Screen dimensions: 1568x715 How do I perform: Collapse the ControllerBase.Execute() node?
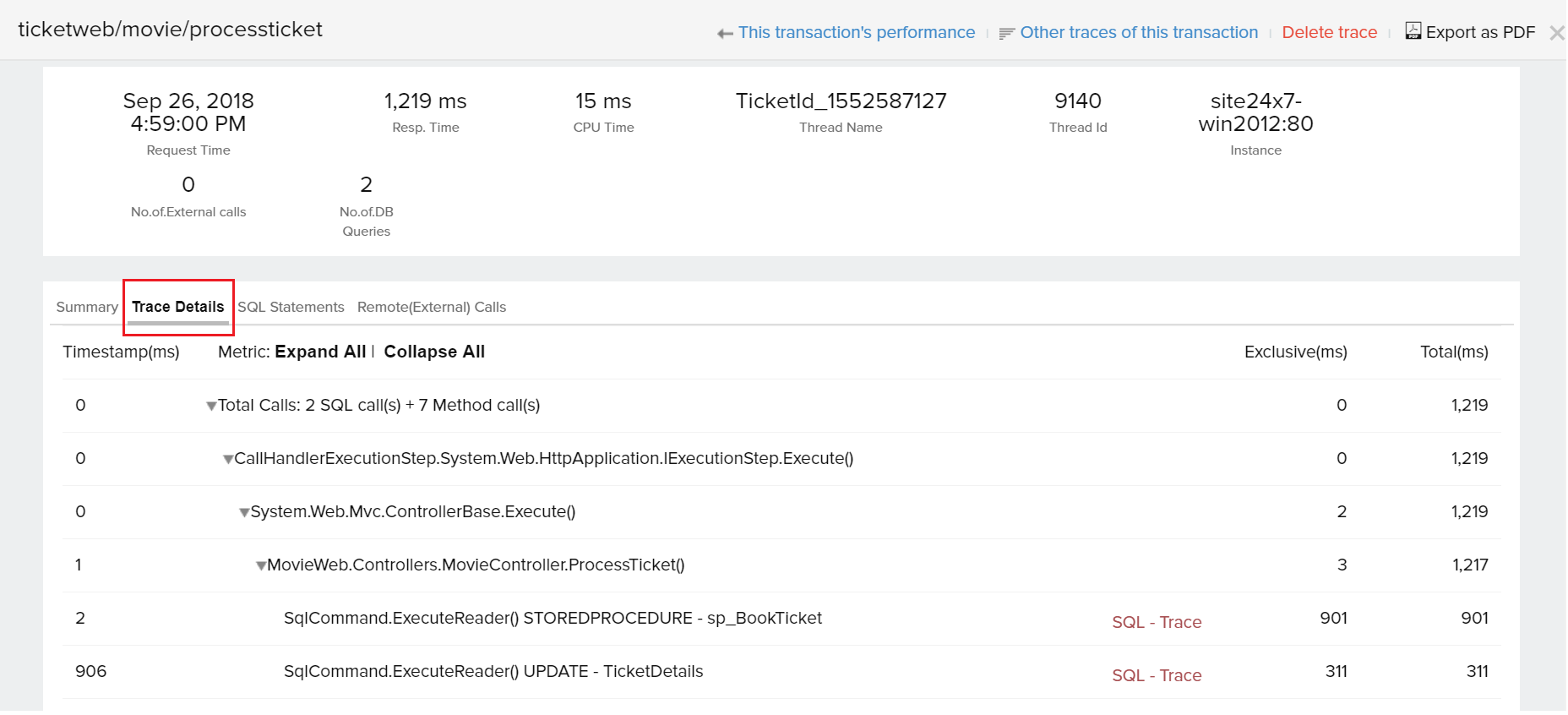244,513
